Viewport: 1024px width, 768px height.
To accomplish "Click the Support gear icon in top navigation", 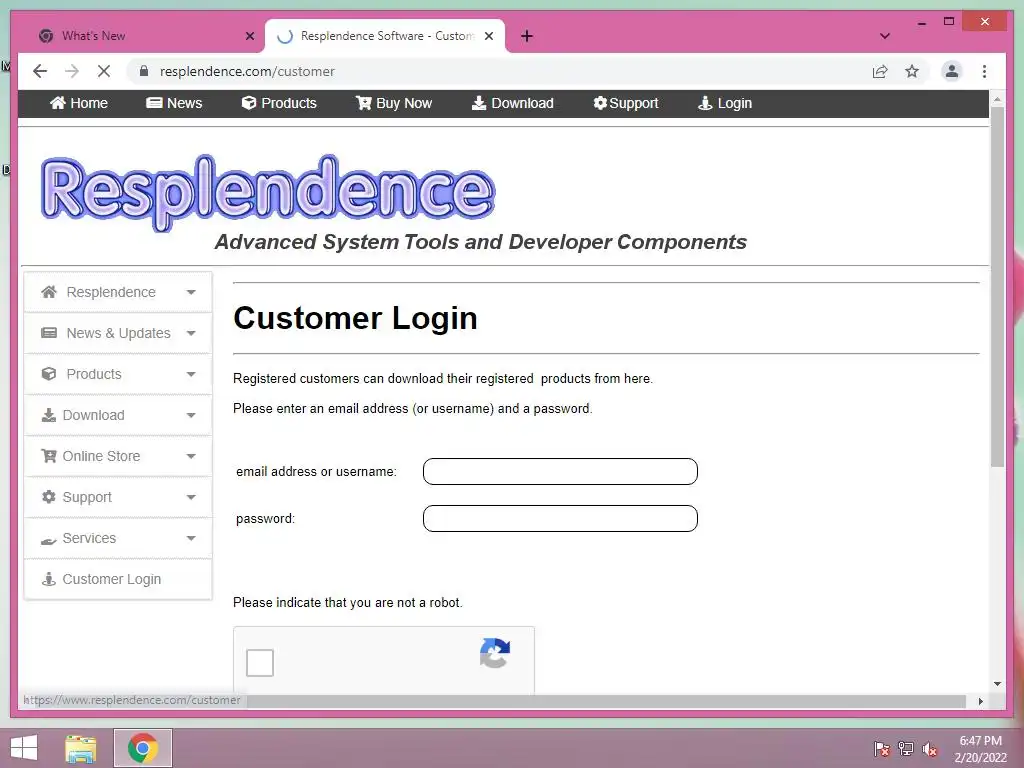I will click(x=600, y=103).
